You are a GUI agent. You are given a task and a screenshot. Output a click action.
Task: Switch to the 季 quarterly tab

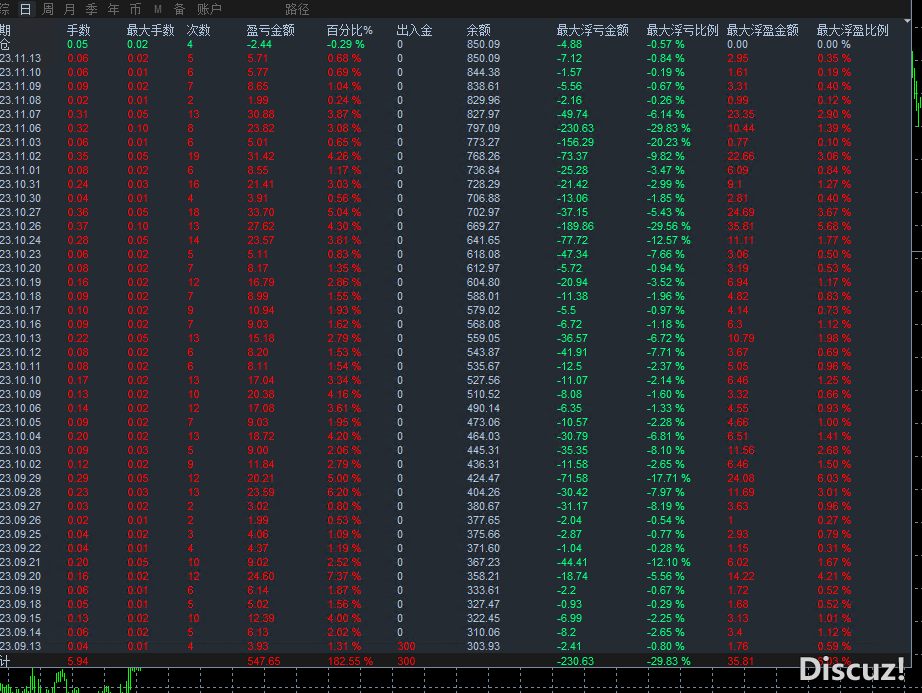pos(91,9)
